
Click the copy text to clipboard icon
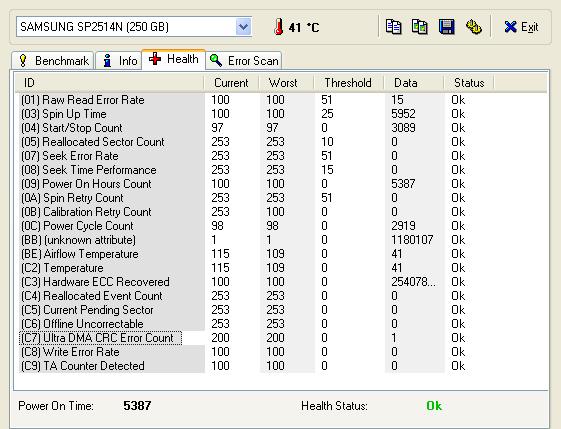coord(393,27)
